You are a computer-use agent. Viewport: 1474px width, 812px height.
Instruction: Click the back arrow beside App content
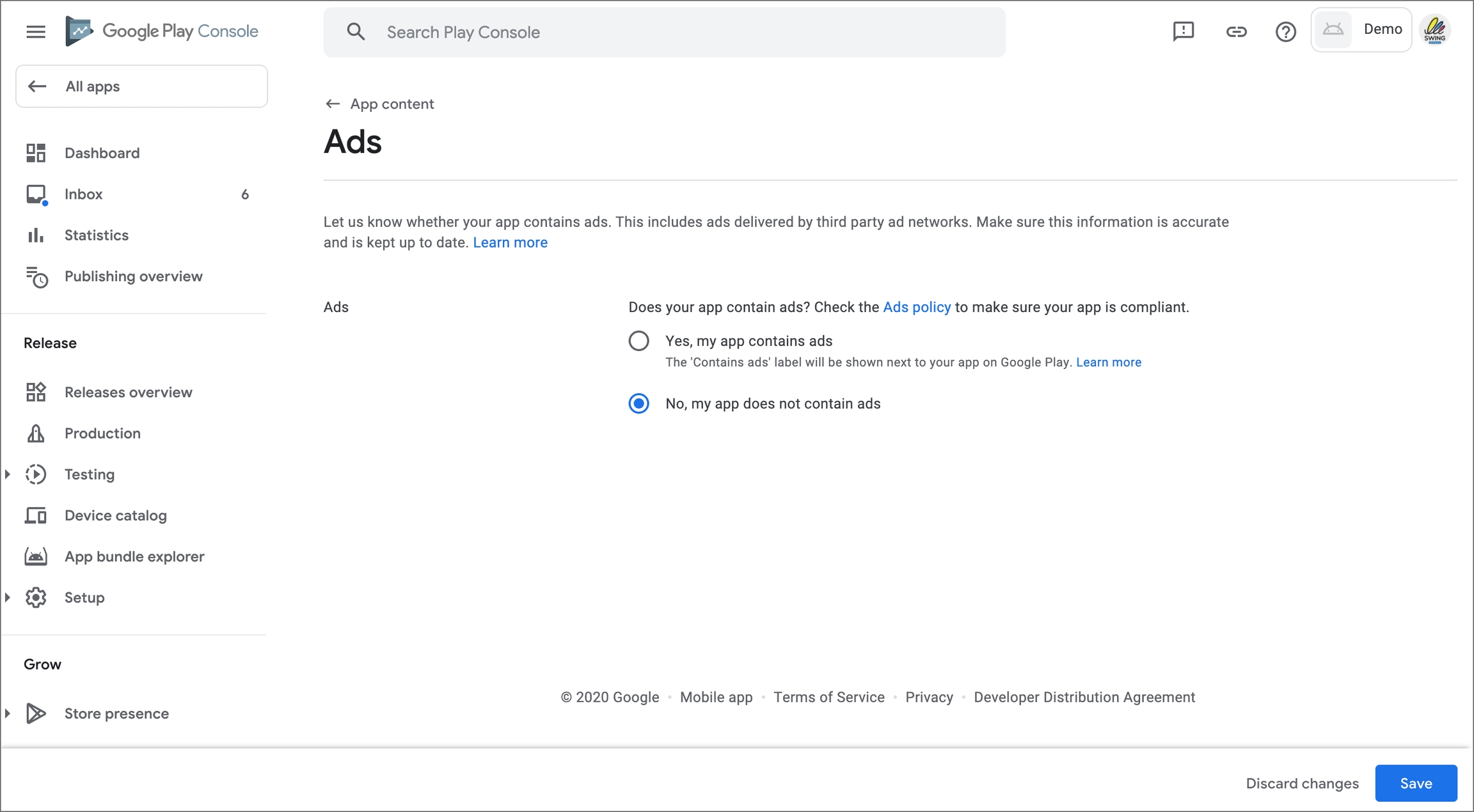click(332, 104)
